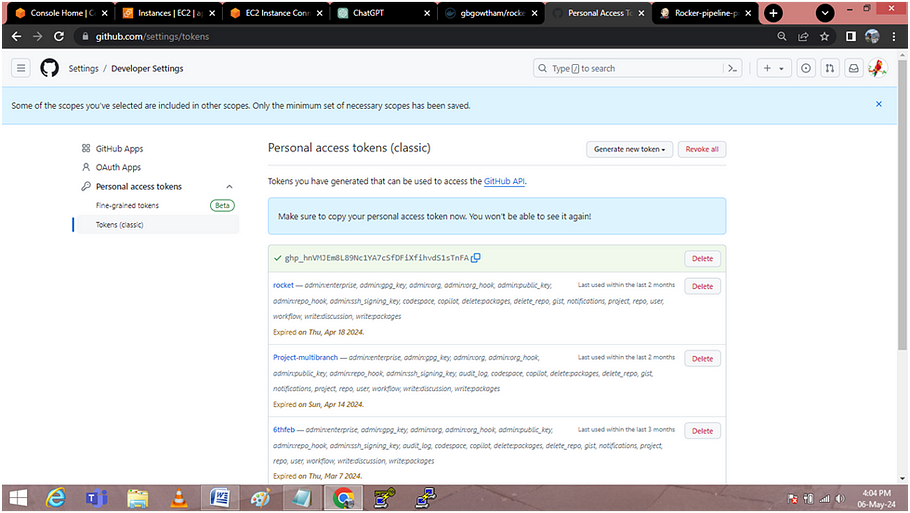Delete the Project-multibranch token
Image resolution: width=910 pixels, height=513 pixels.
(702, 359)
